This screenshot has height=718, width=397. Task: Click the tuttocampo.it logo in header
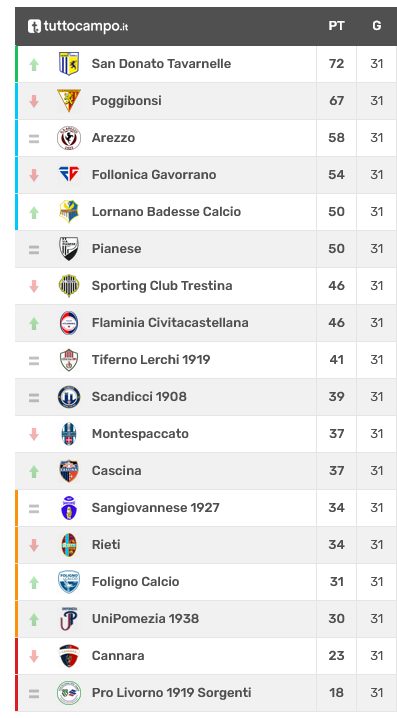tap(78, 26)
